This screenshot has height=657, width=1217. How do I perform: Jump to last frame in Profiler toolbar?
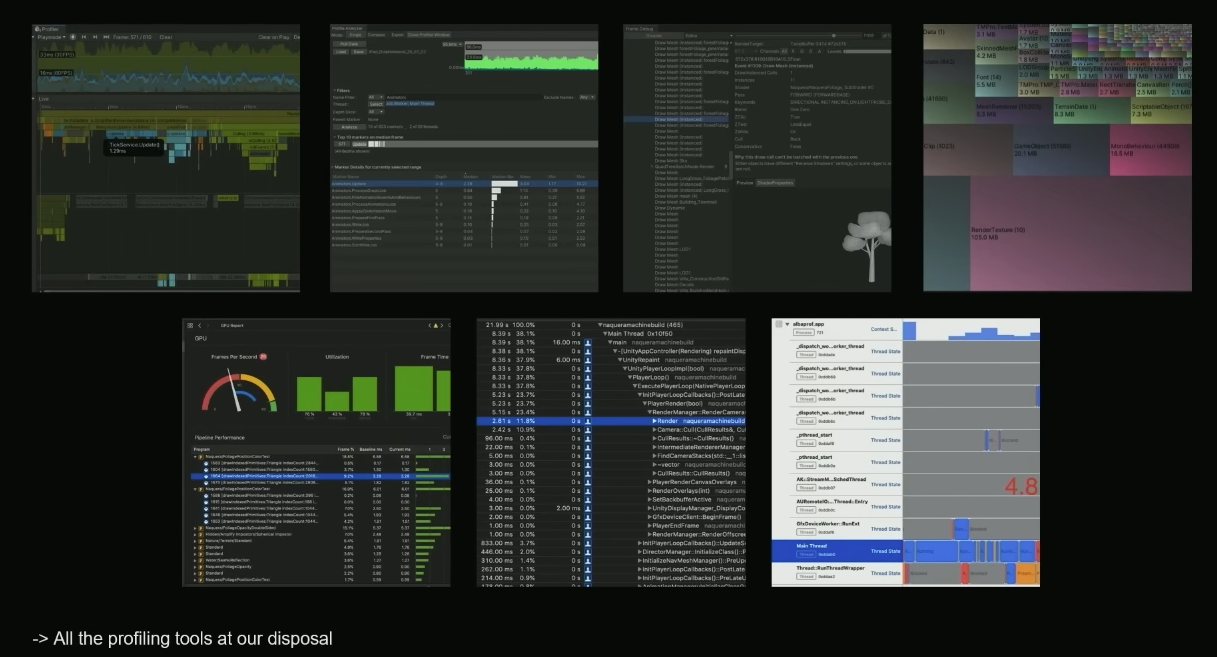(x=106, y=37)
